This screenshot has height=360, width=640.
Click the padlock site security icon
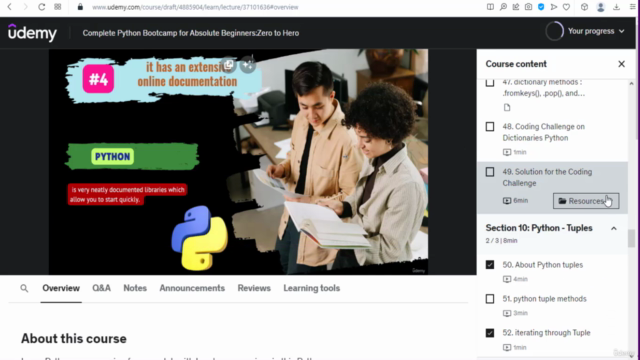pyautogui.click(x=80, y=7)
